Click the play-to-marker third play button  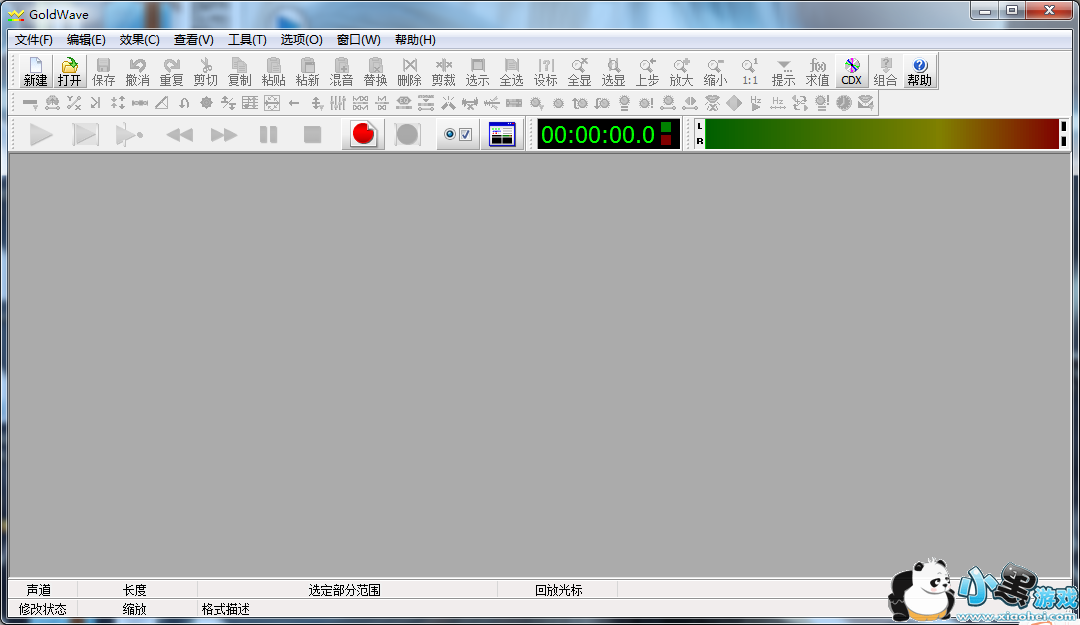(129, 134)
